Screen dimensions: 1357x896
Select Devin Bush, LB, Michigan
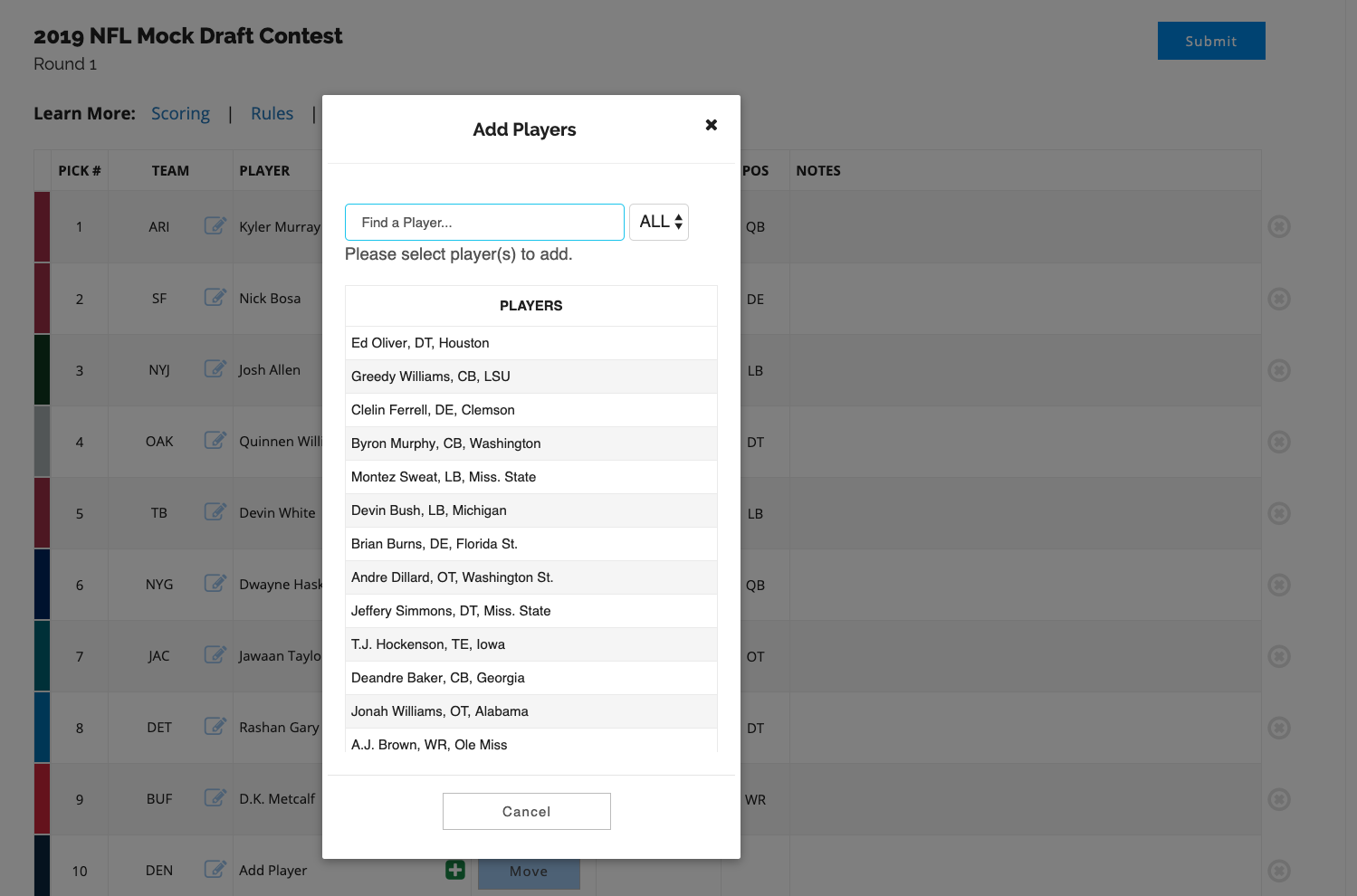point(530,510)
